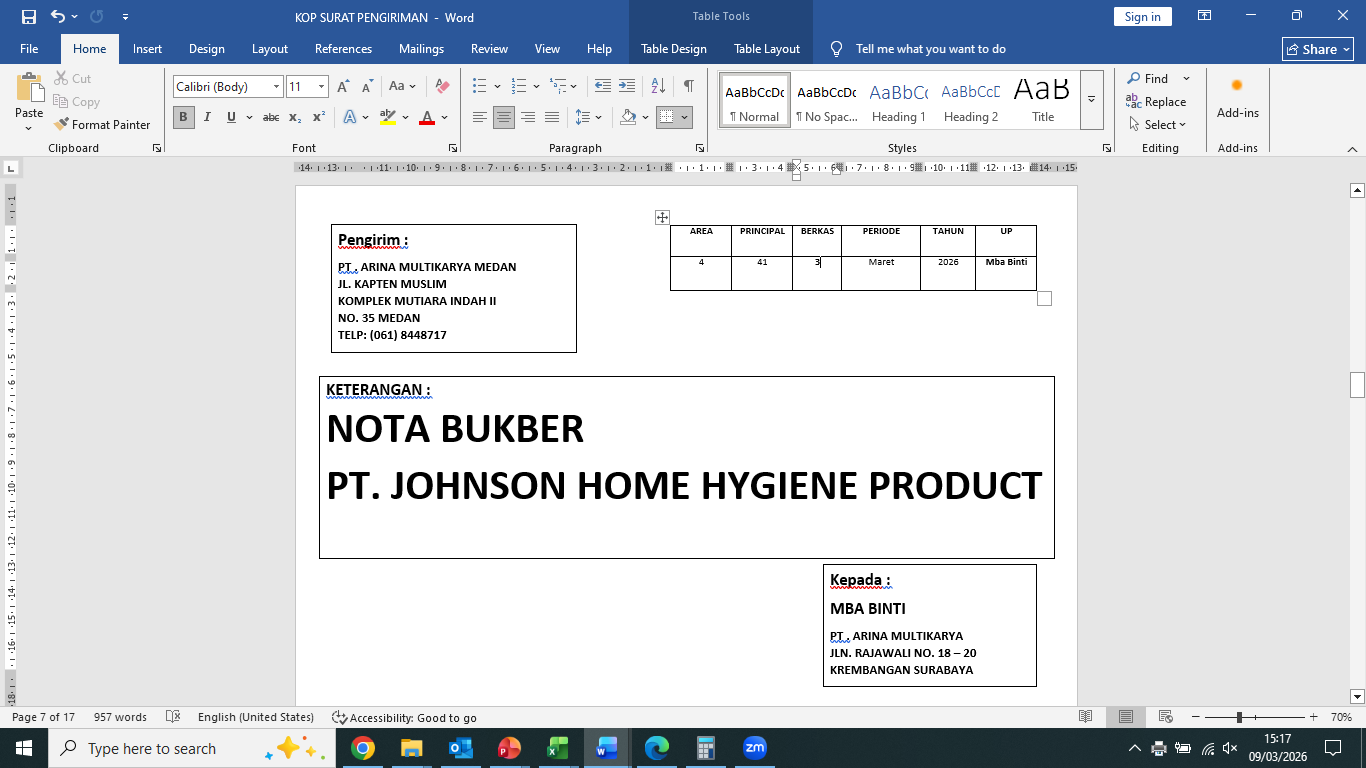Apply superscript formatting

coord(318,117)
